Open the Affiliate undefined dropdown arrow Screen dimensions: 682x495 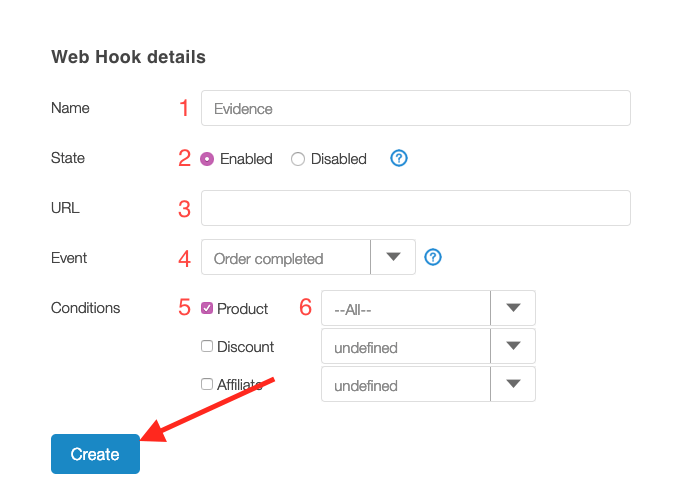pyautogui.click(x=513, y=384)
